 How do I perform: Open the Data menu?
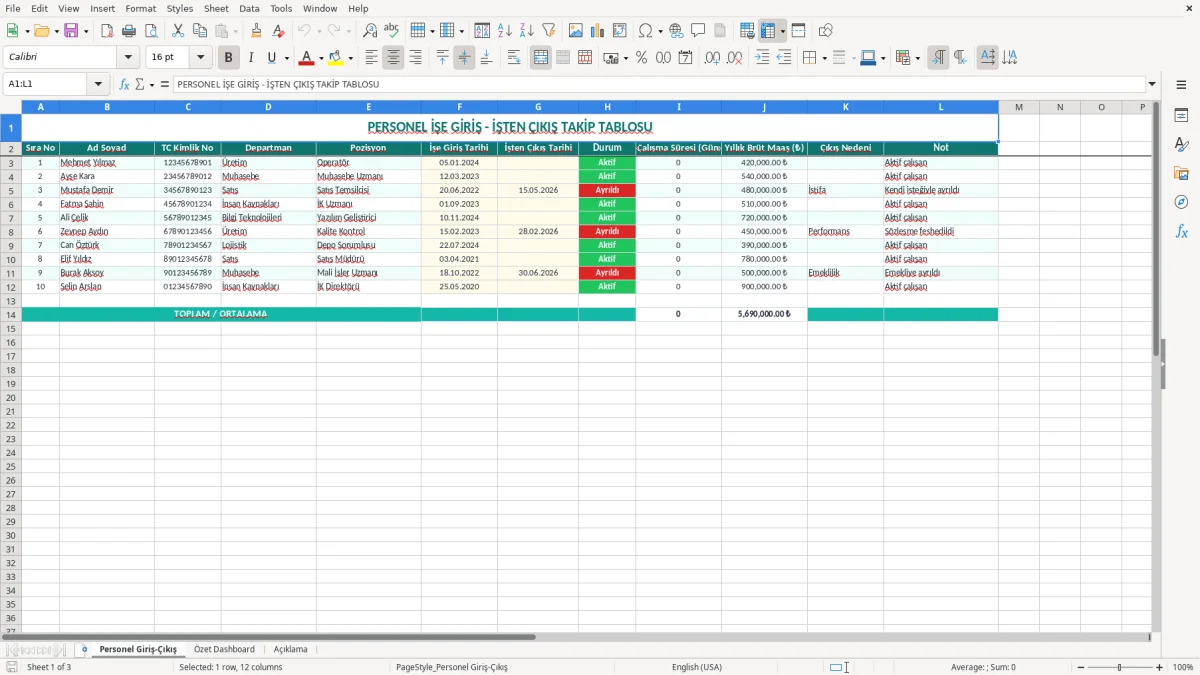click(x=249, y=8)
